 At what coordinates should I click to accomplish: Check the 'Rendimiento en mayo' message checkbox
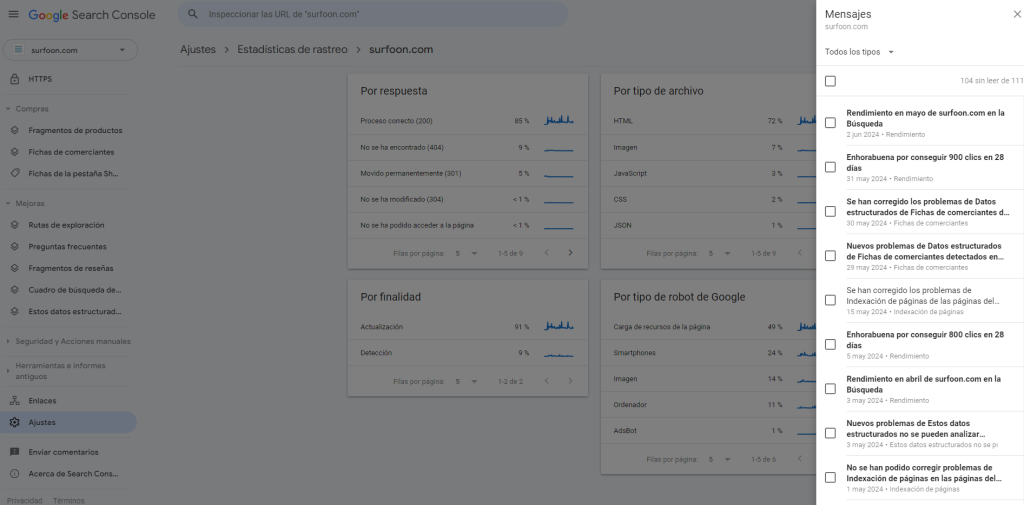(830, 123)
